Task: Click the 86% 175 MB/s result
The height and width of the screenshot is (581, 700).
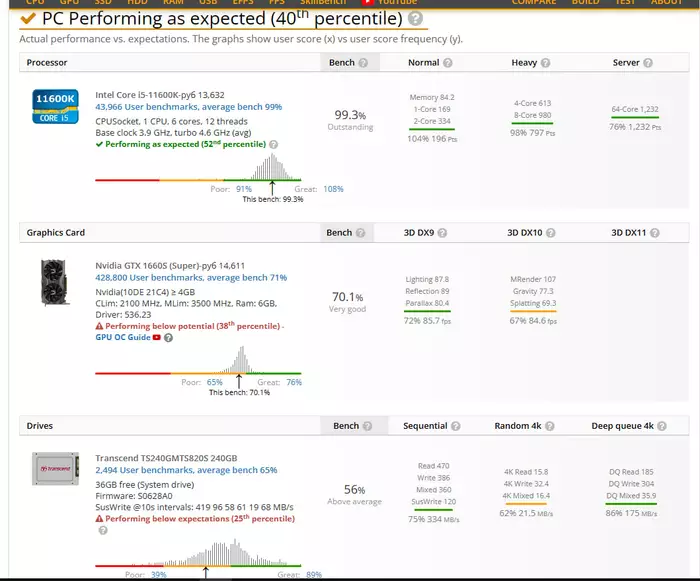Action: [x=631, y=513]
